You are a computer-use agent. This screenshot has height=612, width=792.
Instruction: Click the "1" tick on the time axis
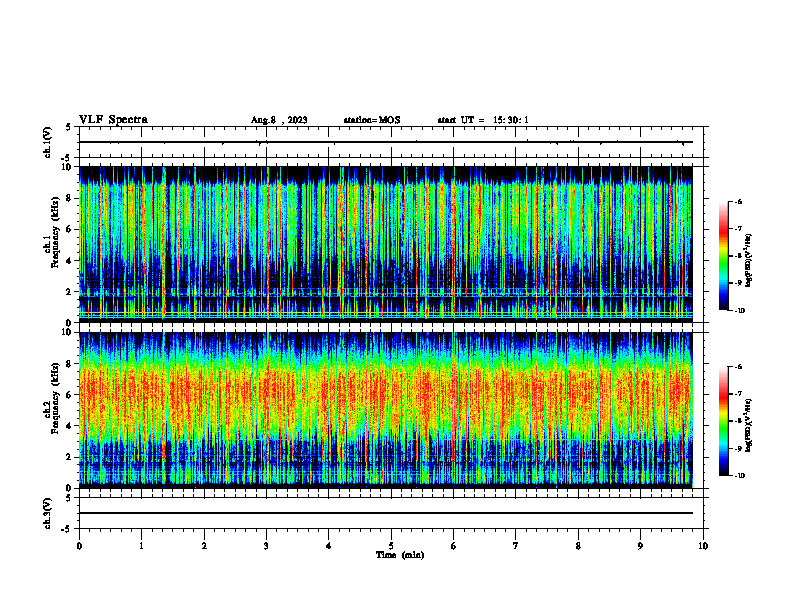pos(141,546)
